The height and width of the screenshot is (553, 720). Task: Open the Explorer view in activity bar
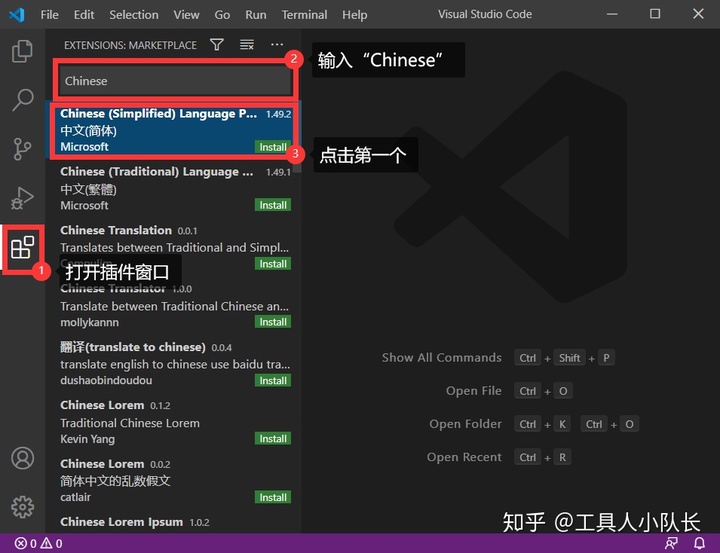(22, 51)
